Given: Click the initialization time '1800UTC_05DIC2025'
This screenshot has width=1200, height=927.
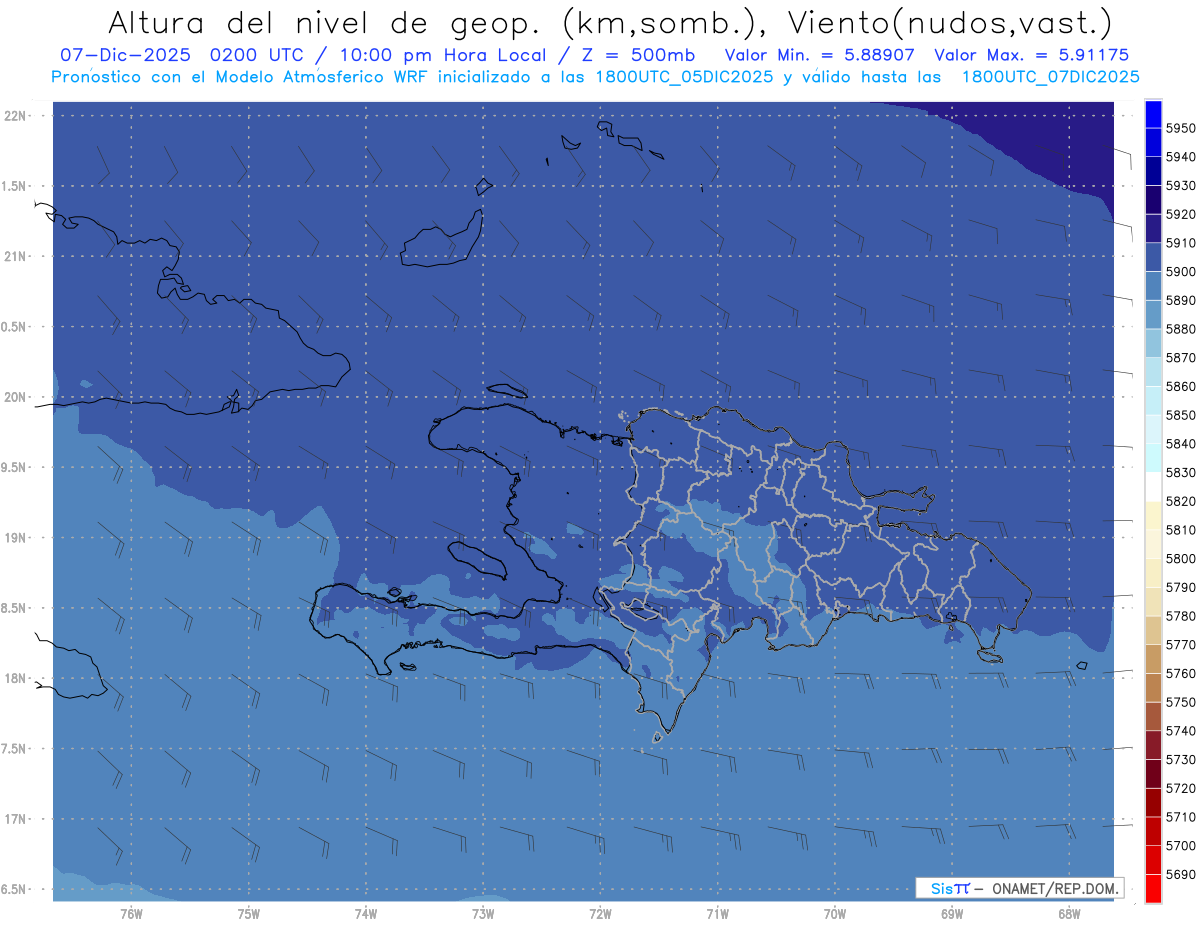Looking at the screenshot, I should coord(676,77).
